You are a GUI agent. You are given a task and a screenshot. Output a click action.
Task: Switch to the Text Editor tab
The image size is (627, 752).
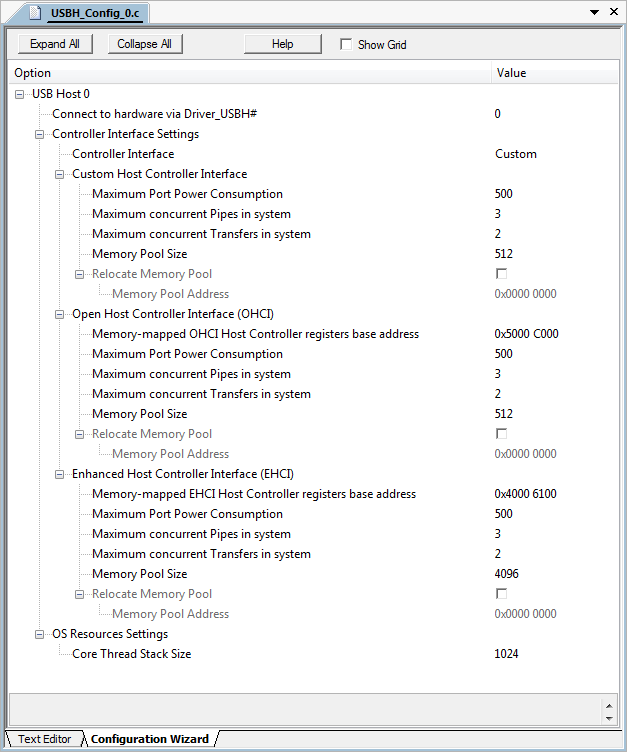(x=44, y=739)
